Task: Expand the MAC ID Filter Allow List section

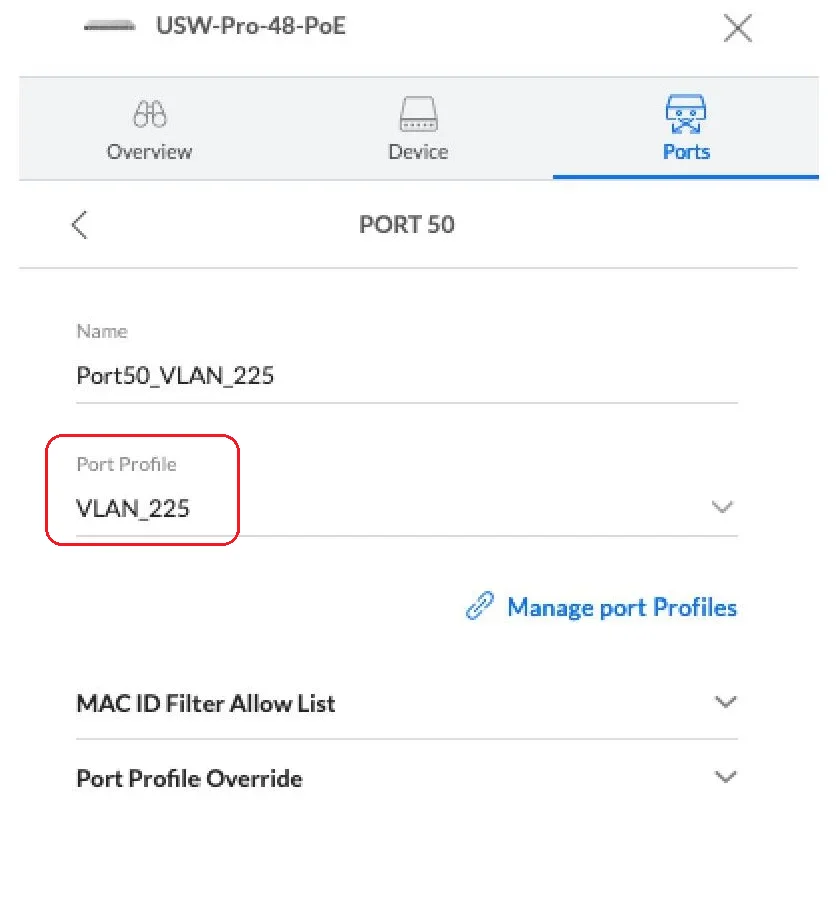Action: (206, 703)
